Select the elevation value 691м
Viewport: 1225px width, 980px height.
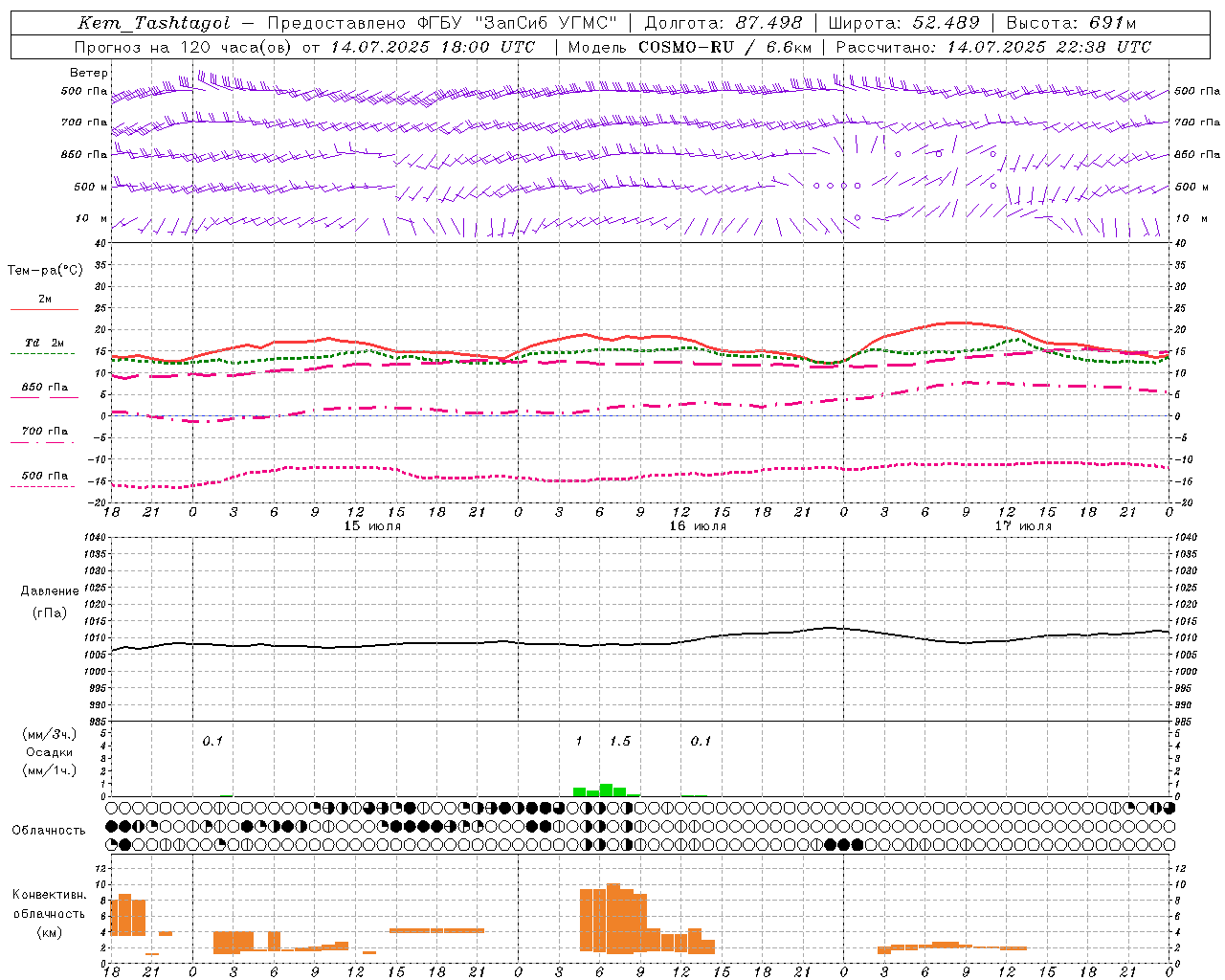(1114, 23)
